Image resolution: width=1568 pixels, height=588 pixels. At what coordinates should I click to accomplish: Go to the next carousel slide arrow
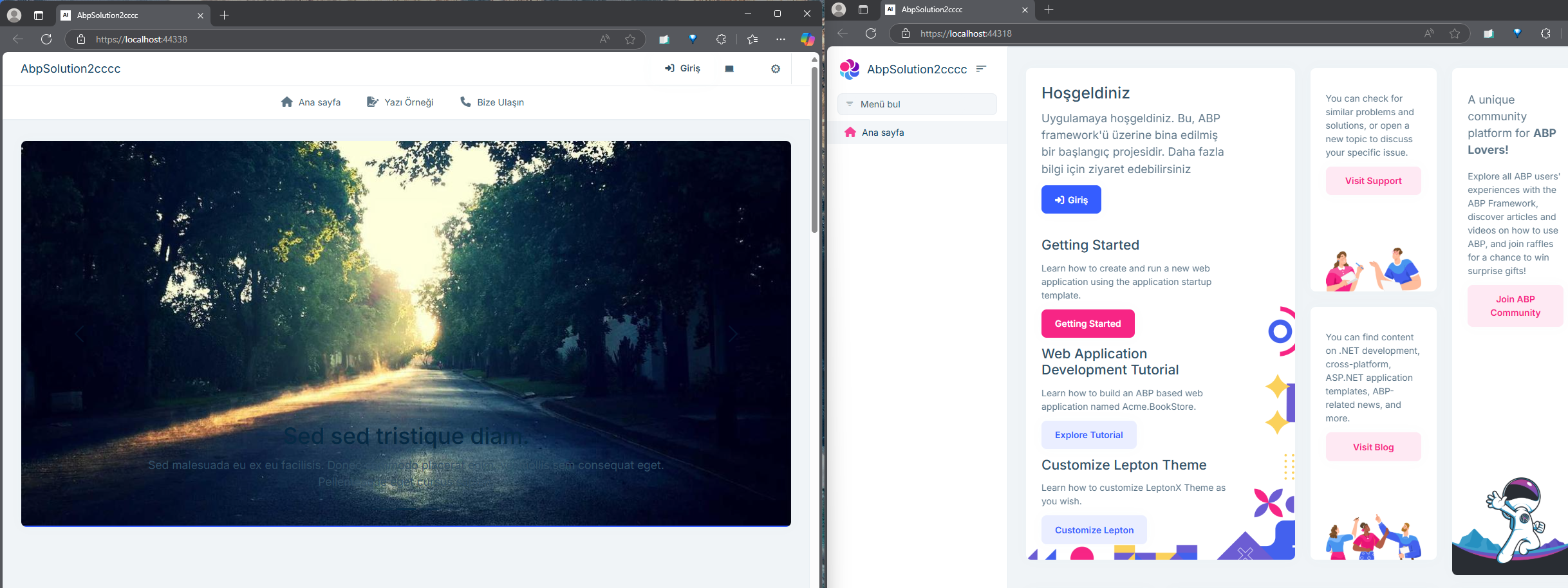pos(733,334)
